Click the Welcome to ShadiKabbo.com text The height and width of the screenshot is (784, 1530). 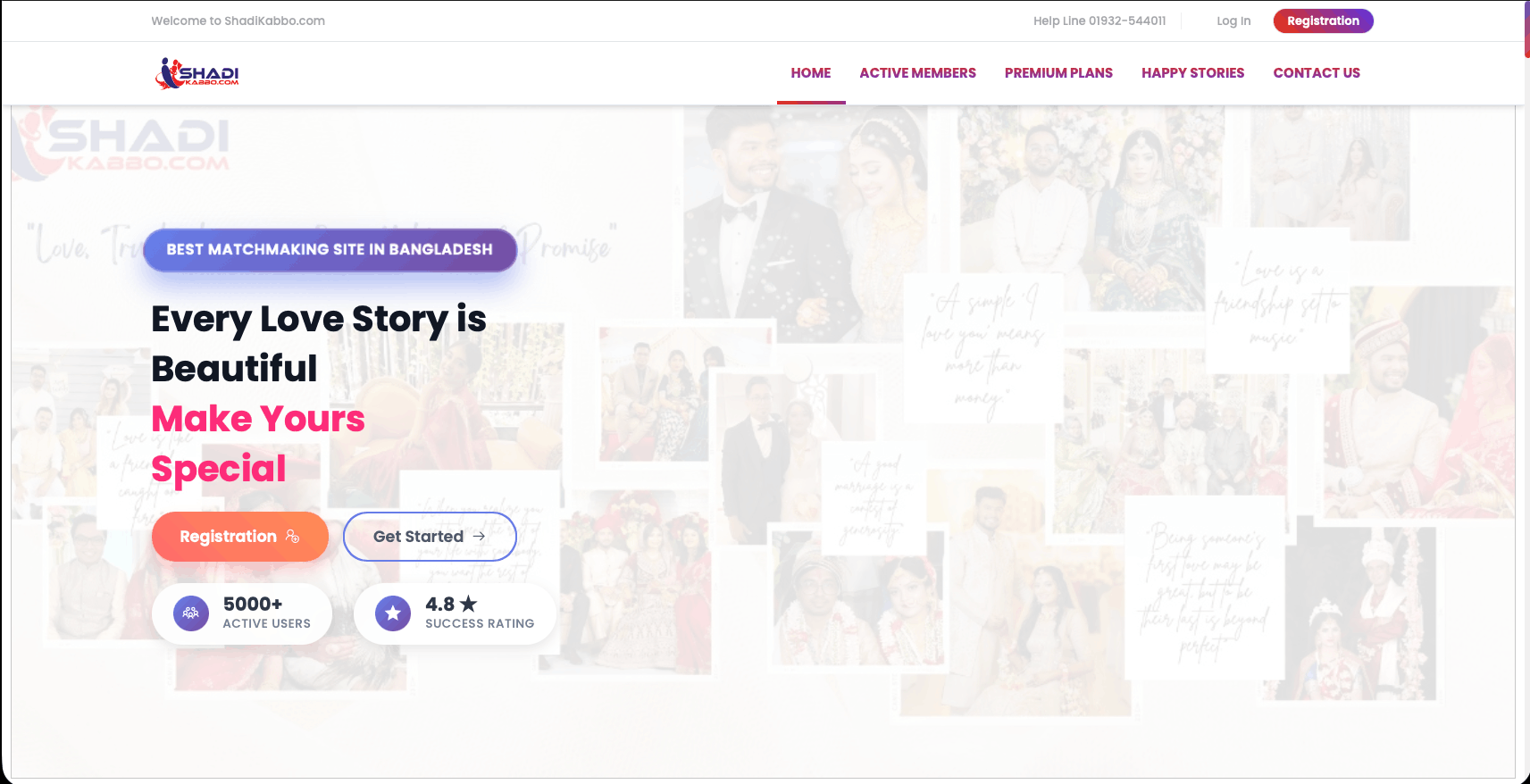coord(238,21)
